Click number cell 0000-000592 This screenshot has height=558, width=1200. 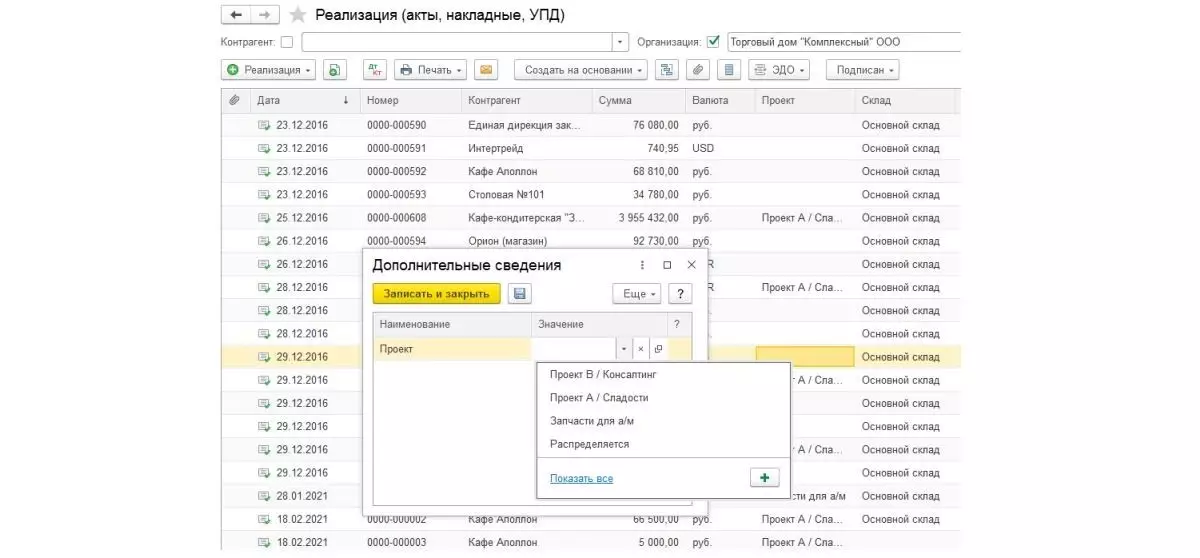[410, 172]
